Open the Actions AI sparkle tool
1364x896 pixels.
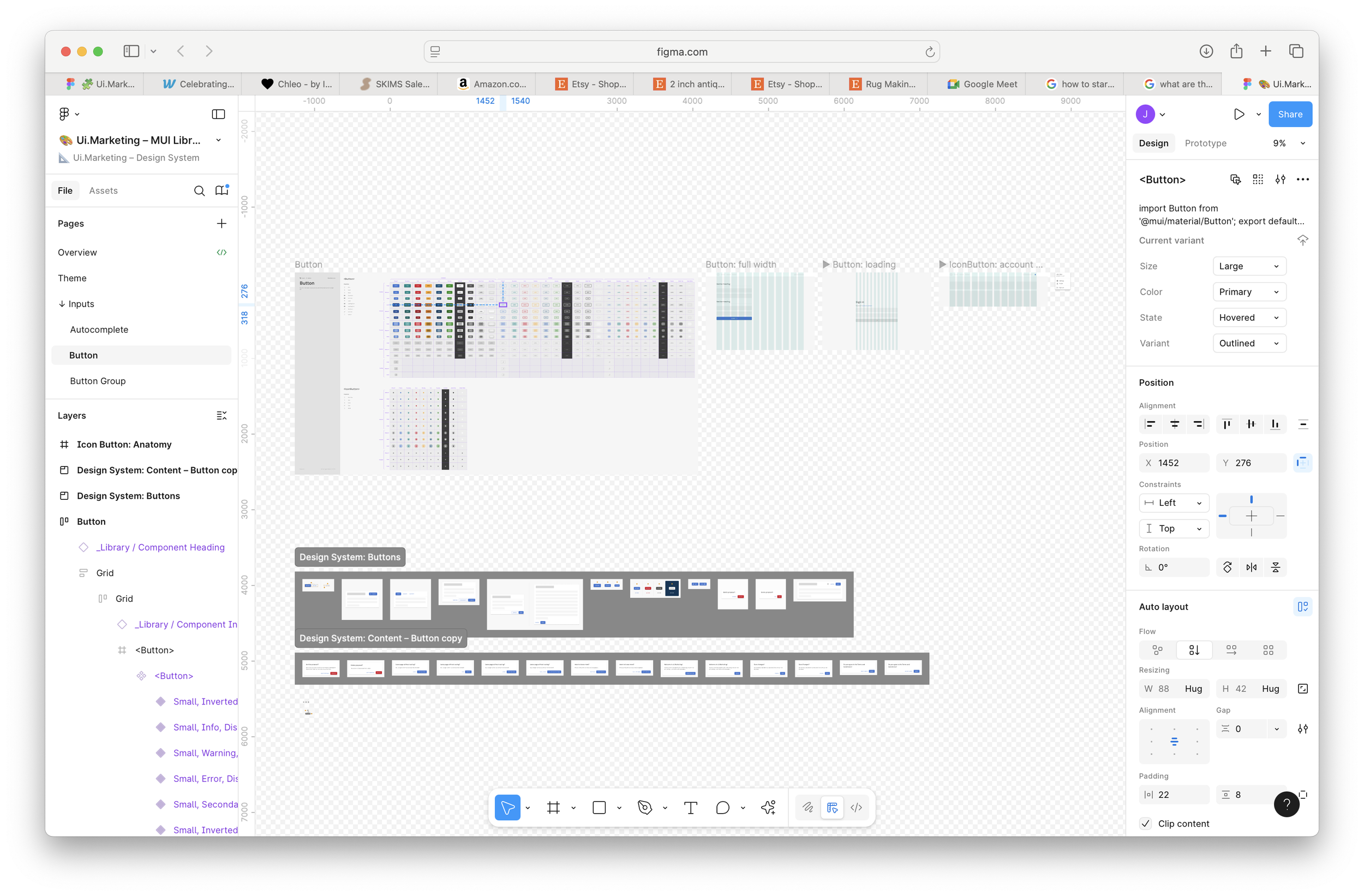(769, 807)
